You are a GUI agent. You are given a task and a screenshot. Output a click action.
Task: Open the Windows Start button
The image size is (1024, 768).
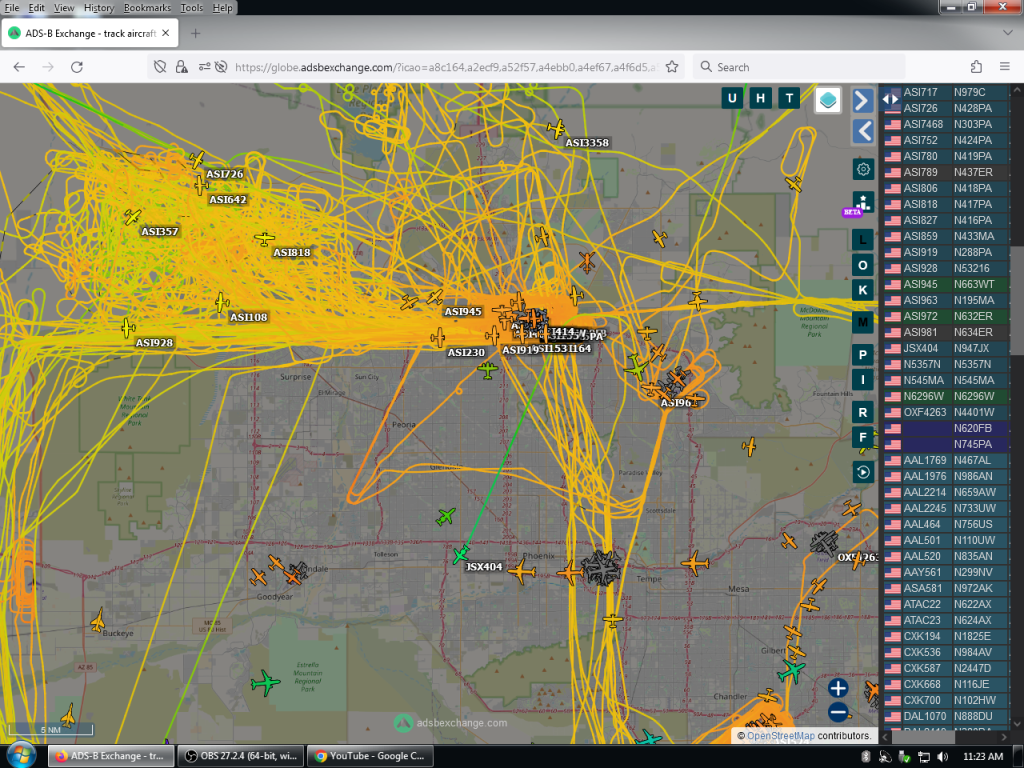[22, 756]
